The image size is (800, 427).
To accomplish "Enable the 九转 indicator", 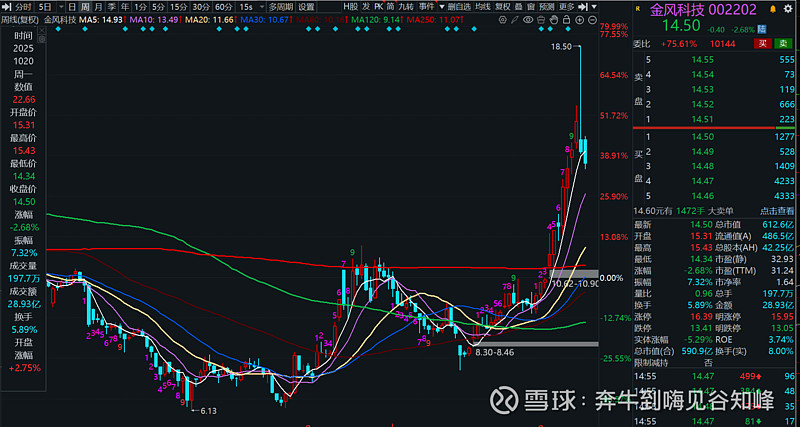I will pyautogui.click(x=406, y=7).
